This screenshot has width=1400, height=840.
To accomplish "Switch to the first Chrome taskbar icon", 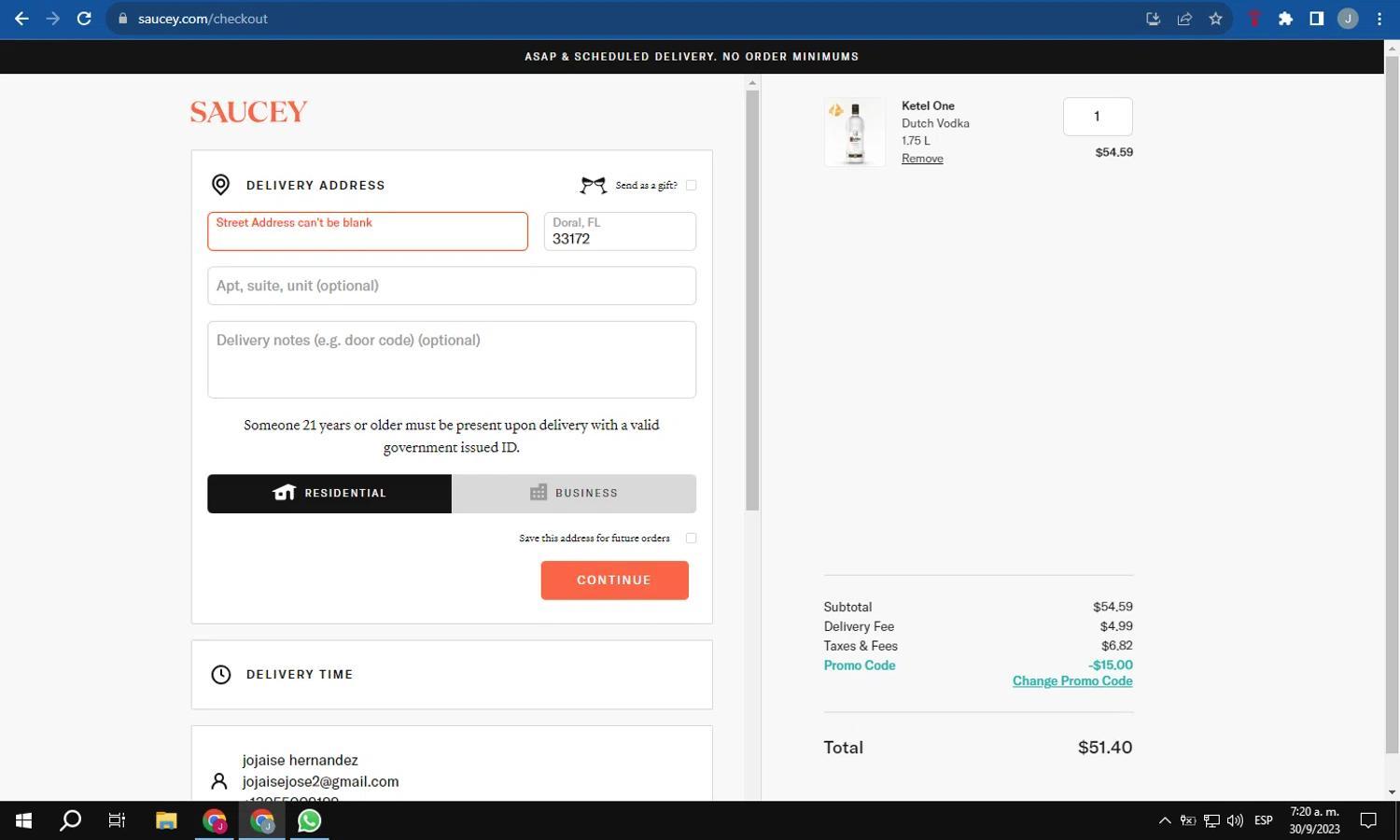I will (x=214, y=820).
